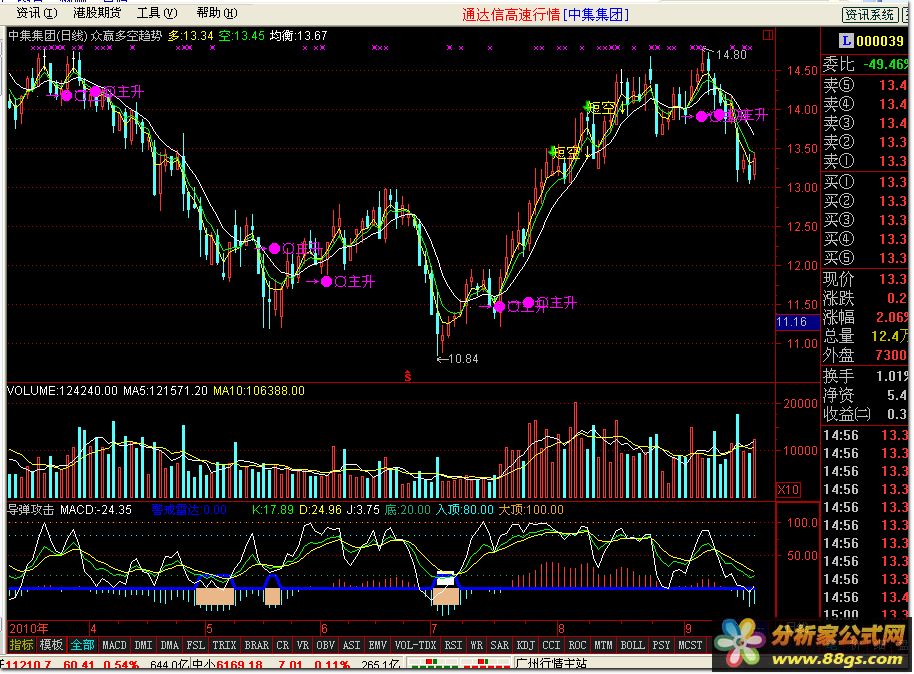
Task: Switch to the 模板 tab
Action: 51,645
